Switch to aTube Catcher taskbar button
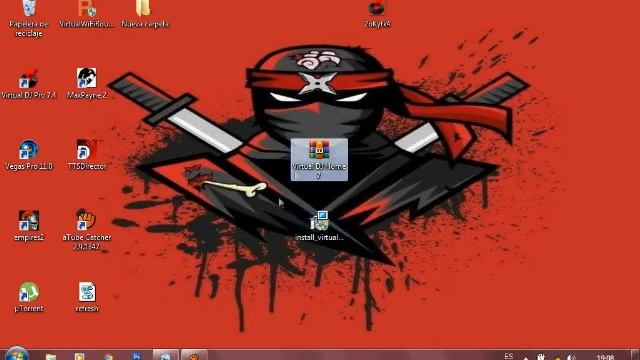This screenshot has height=360, width=640. tap(194, 355)
